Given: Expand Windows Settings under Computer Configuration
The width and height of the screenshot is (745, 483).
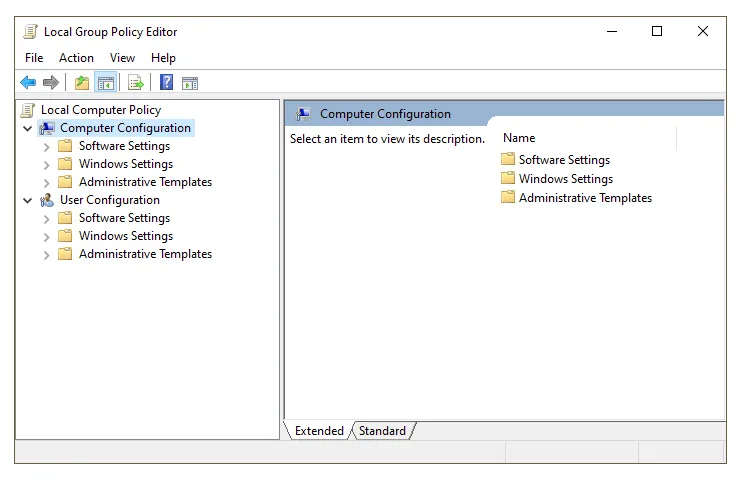Looking at the screenshot, I should (47, 165).
